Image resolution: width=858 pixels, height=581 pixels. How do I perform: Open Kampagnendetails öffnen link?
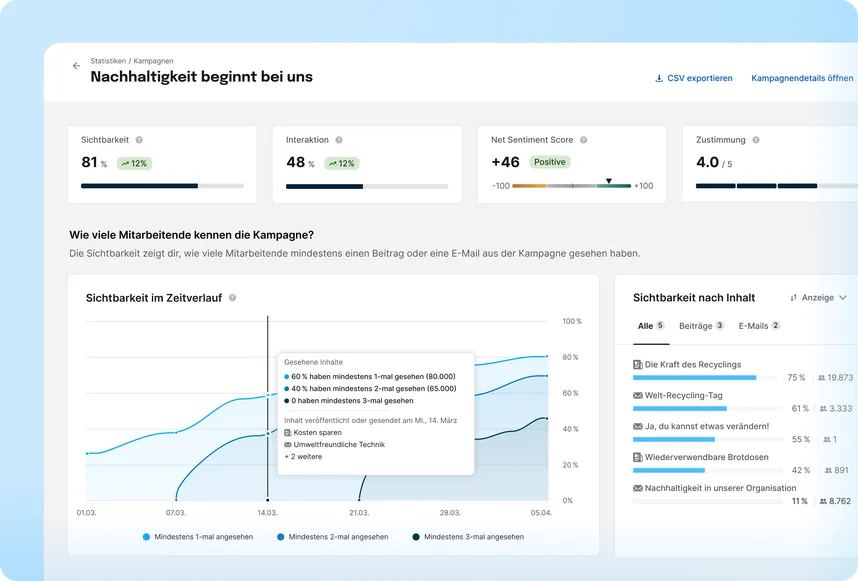[x=802, y=78]
